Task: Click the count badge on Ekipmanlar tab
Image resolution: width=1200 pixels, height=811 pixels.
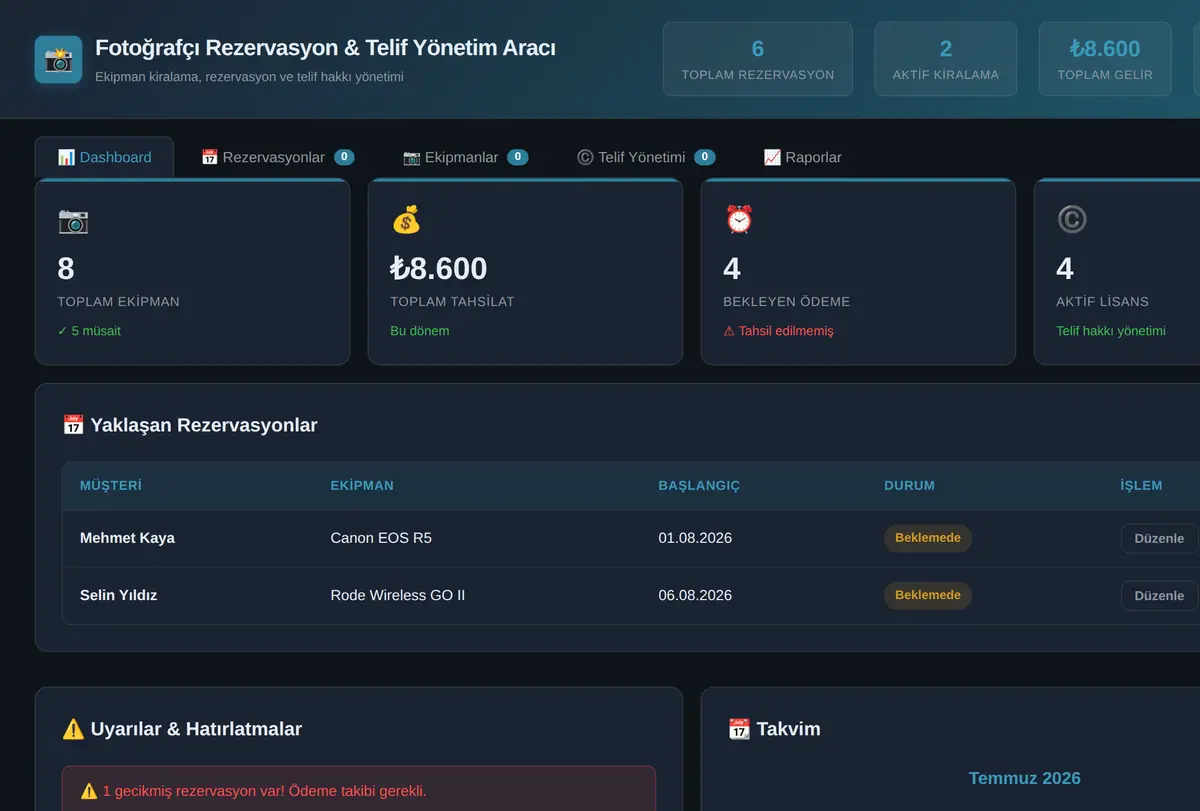Action: click(518, 157)
